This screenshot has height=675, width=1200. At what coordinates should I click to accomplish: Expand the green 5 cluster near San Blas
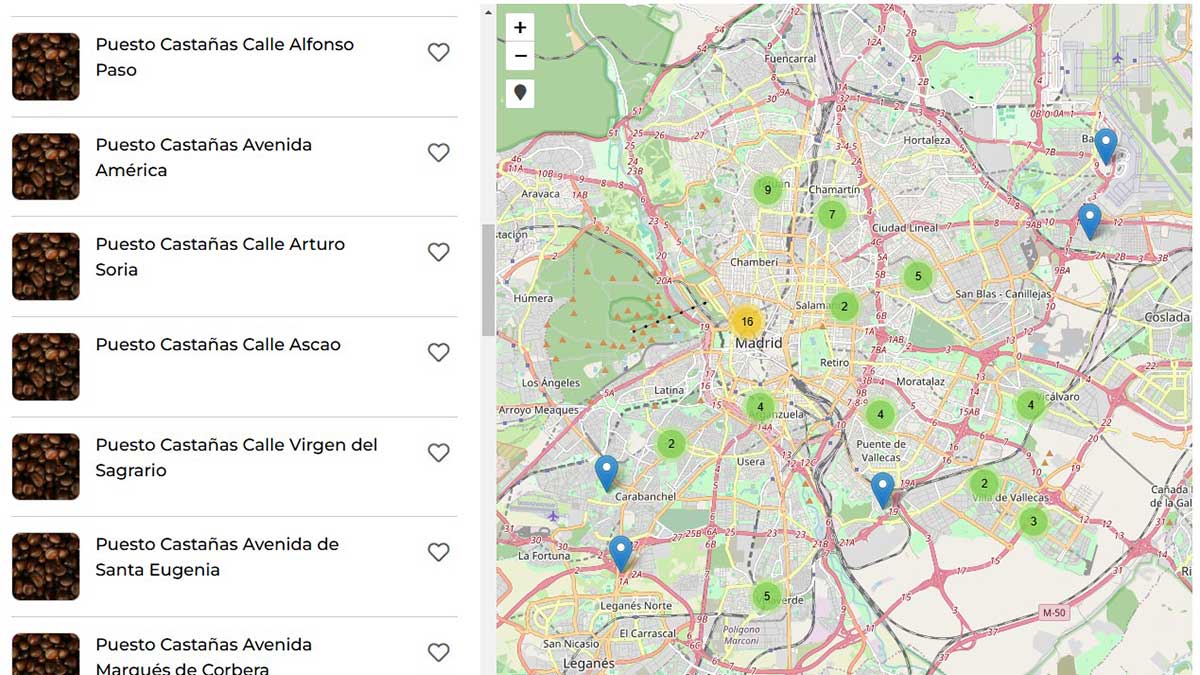917,274
